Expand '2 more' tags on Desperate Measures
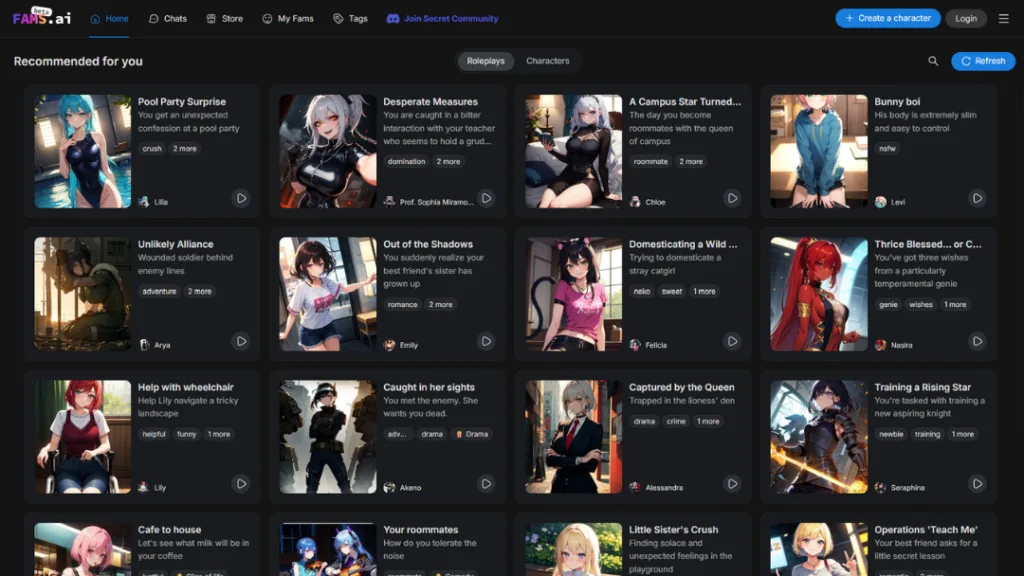Screen dimensions: 1024x576 448,161
